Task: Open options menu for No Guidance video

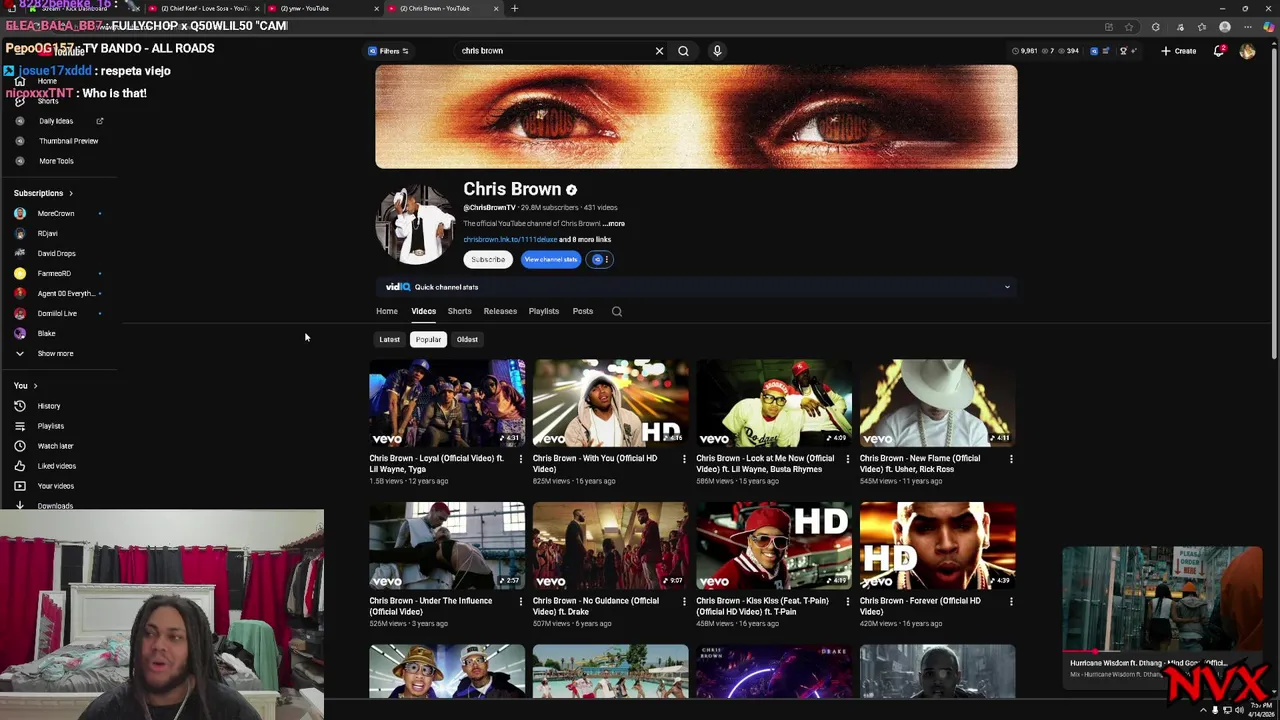Action: [x=684, y=602]
